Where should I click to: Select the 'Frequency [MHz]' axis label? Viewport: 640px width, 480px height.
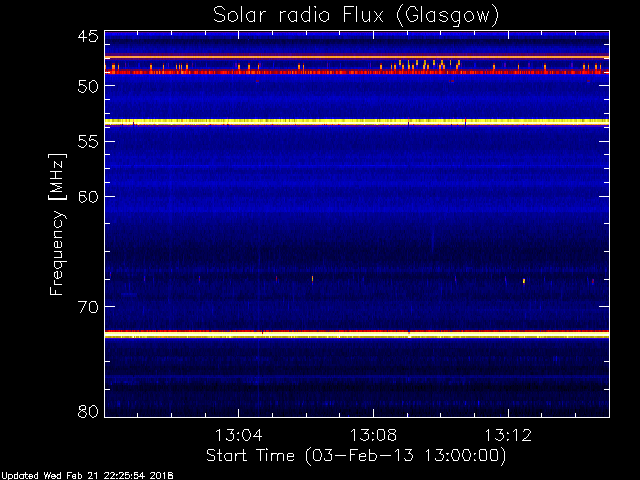(57, 224)
